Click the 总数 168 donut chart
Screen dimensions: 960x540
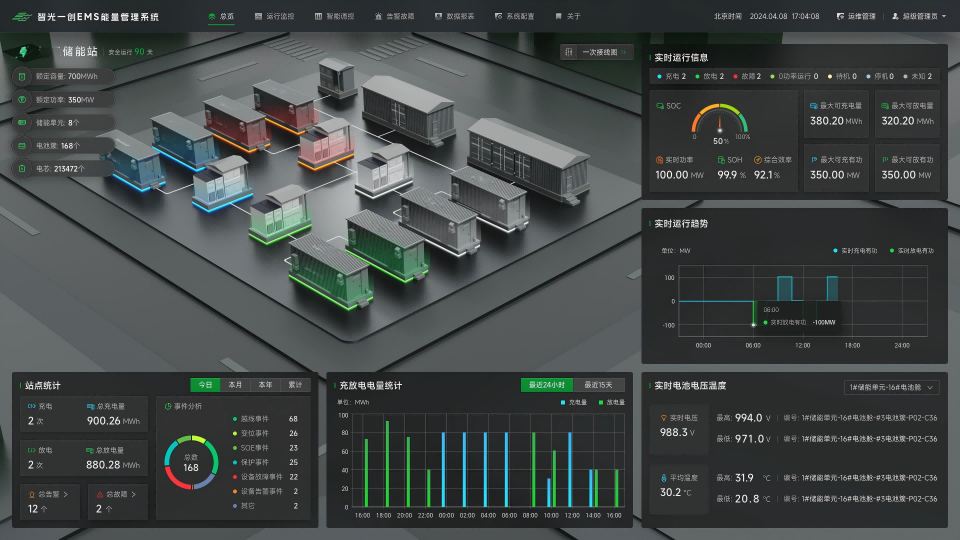[191, 461]
